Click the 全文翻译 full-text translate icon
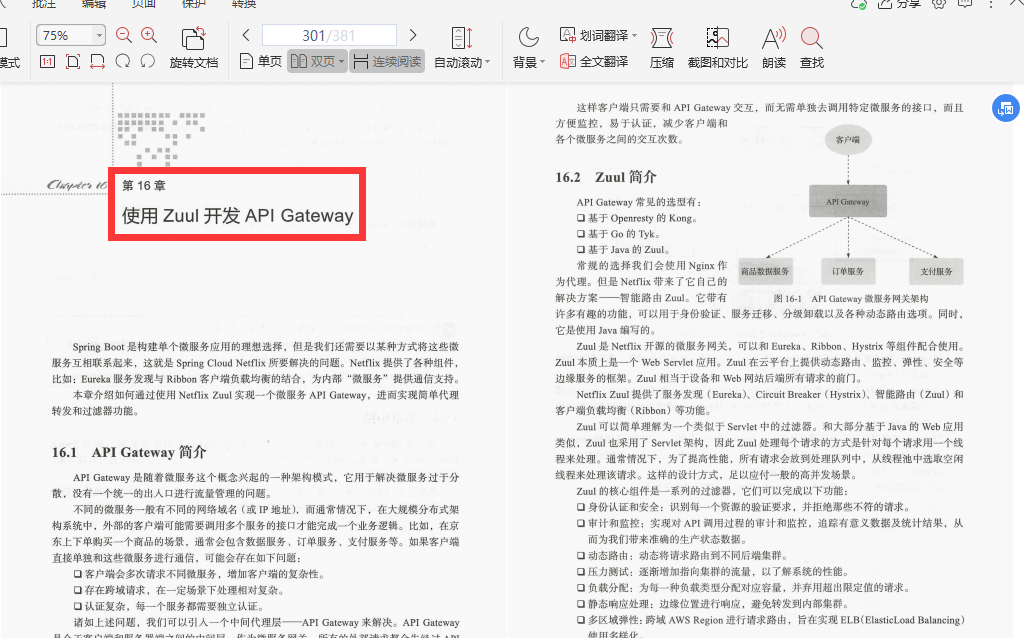This screenshot has height=638, width=1024. pyautogui.click(x=568, y=61)
